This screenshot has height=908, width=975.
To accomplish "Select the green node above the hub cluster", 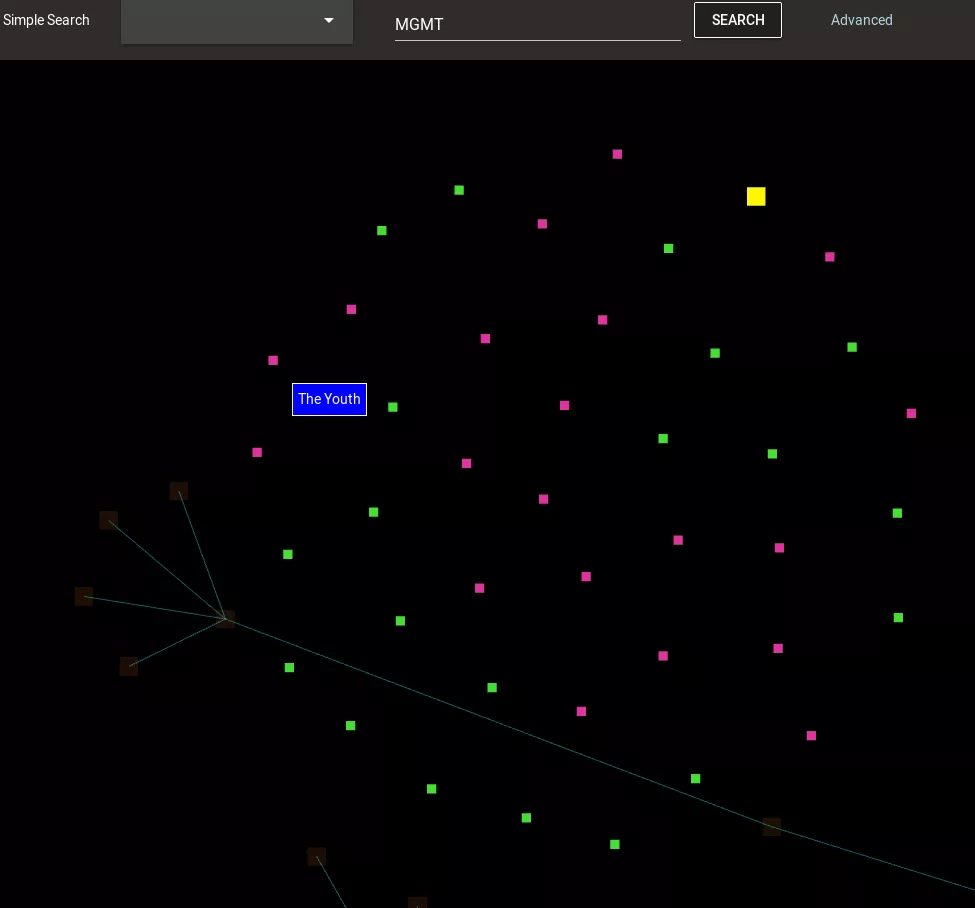I will click(287, 554).
